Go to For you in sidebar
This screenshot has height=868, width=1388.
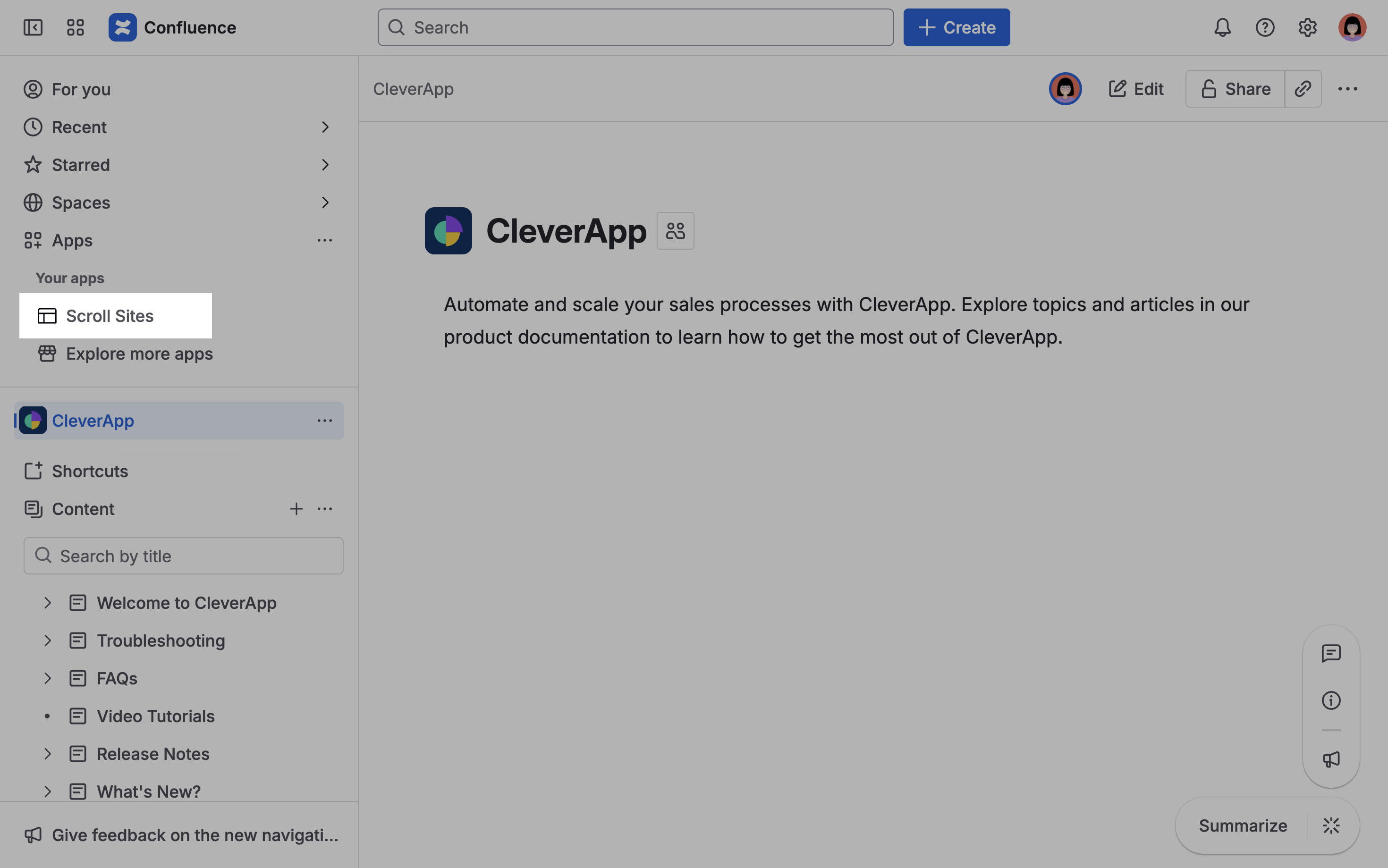[x=81, y=90]
